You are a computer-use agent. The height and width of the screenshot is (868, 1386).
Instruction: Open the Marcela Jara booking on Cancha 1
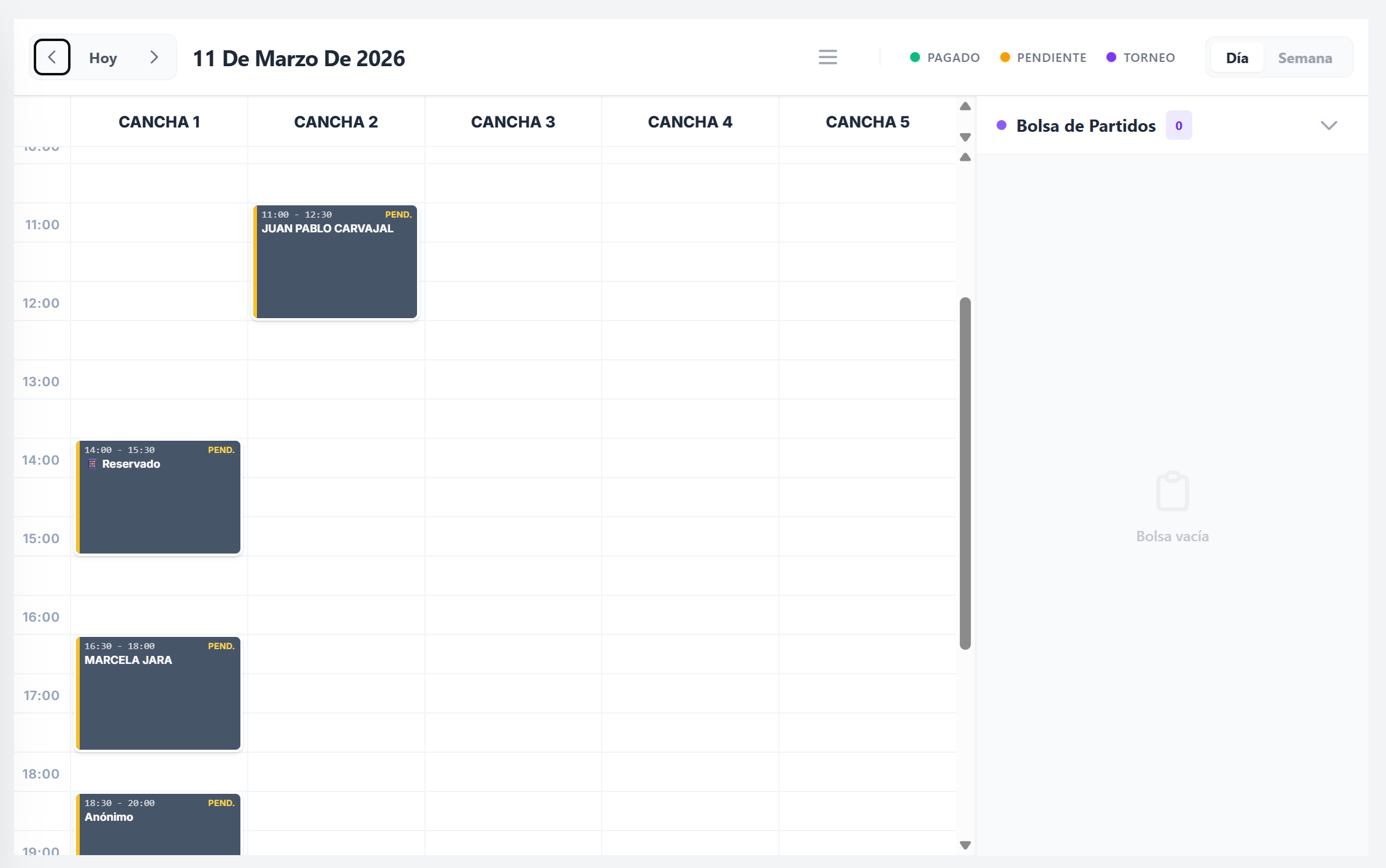158,693
